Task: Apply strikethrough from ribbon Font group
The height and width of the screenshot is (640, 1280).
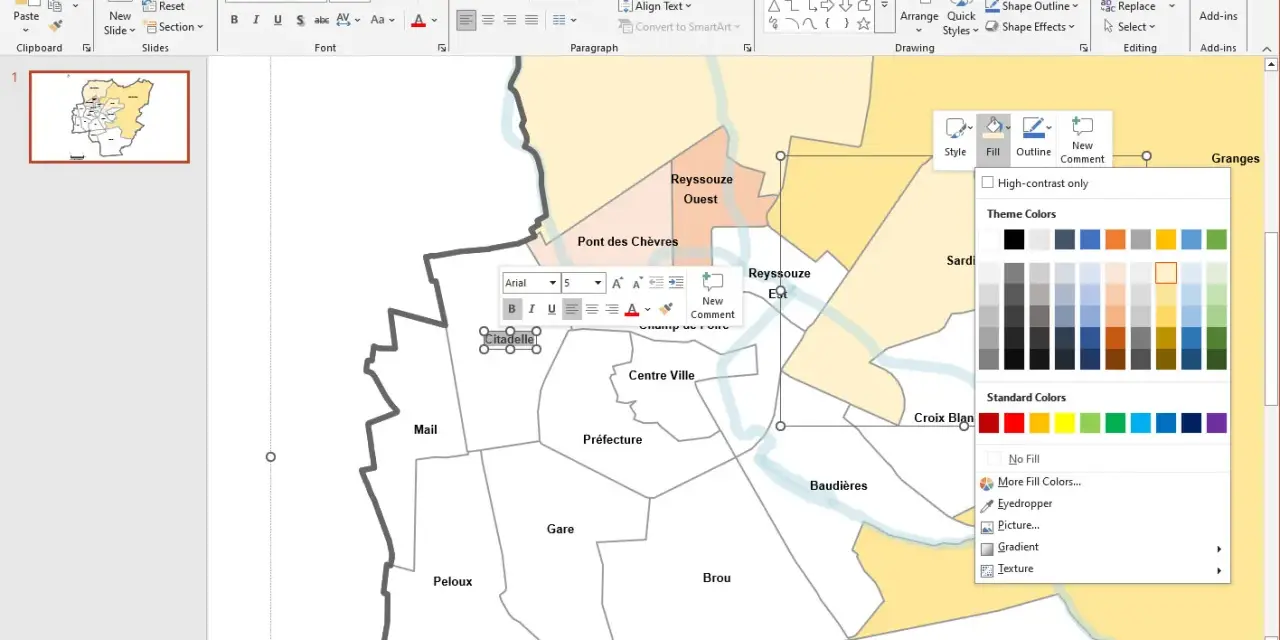Action: (x=322, y=20)
